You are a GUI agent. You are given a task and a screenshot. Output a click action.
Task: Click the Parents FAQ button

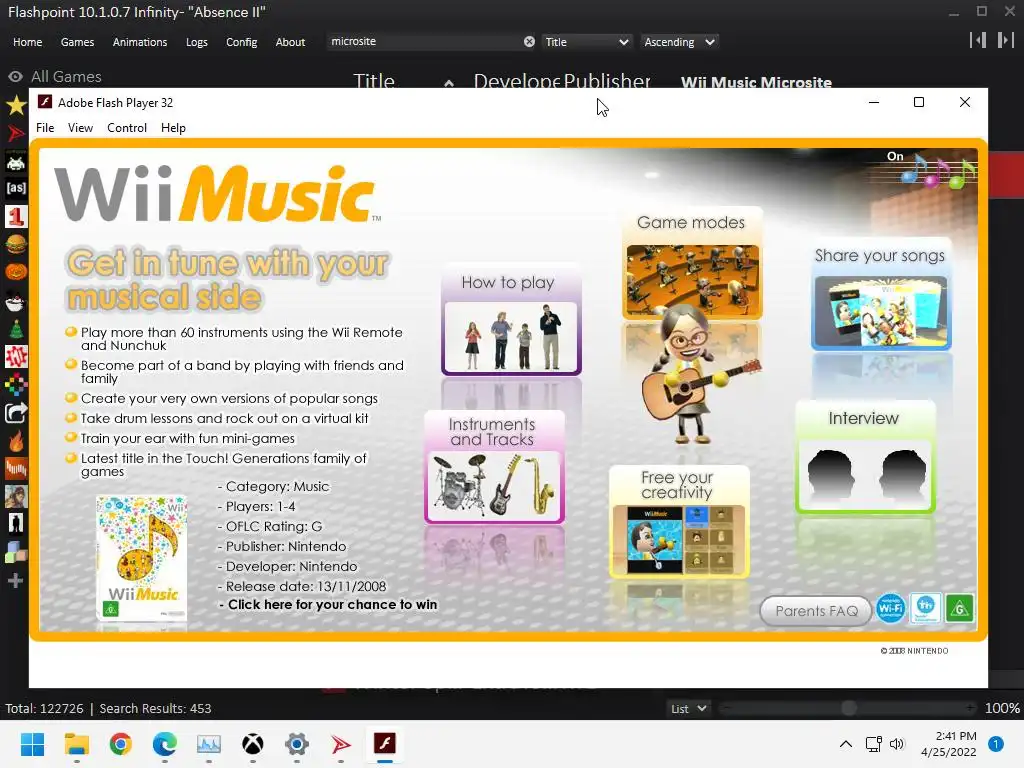816,611
